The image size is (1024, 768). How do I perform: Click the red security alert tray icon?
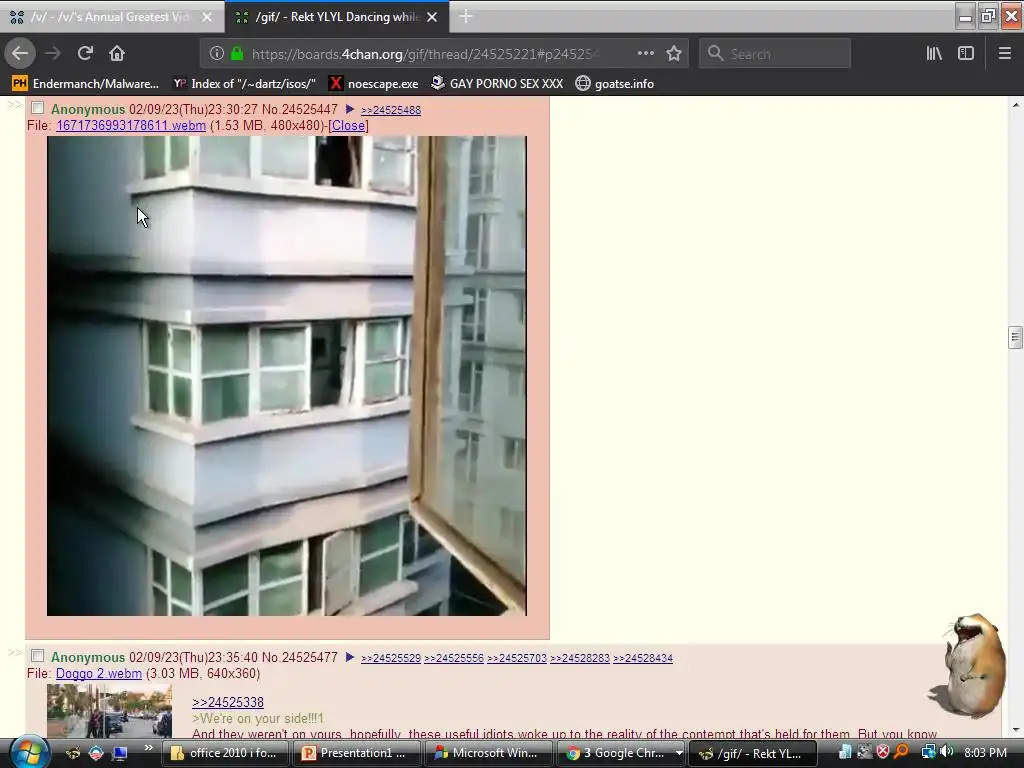882,752
